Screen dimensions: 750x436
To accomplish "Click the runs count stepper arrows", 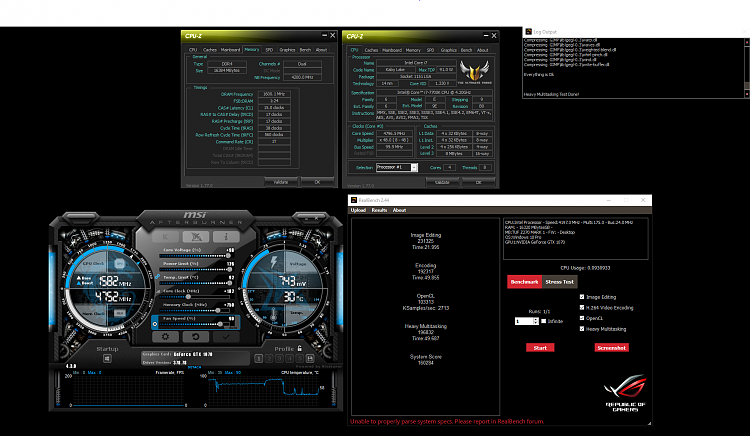I will point(536,321).
